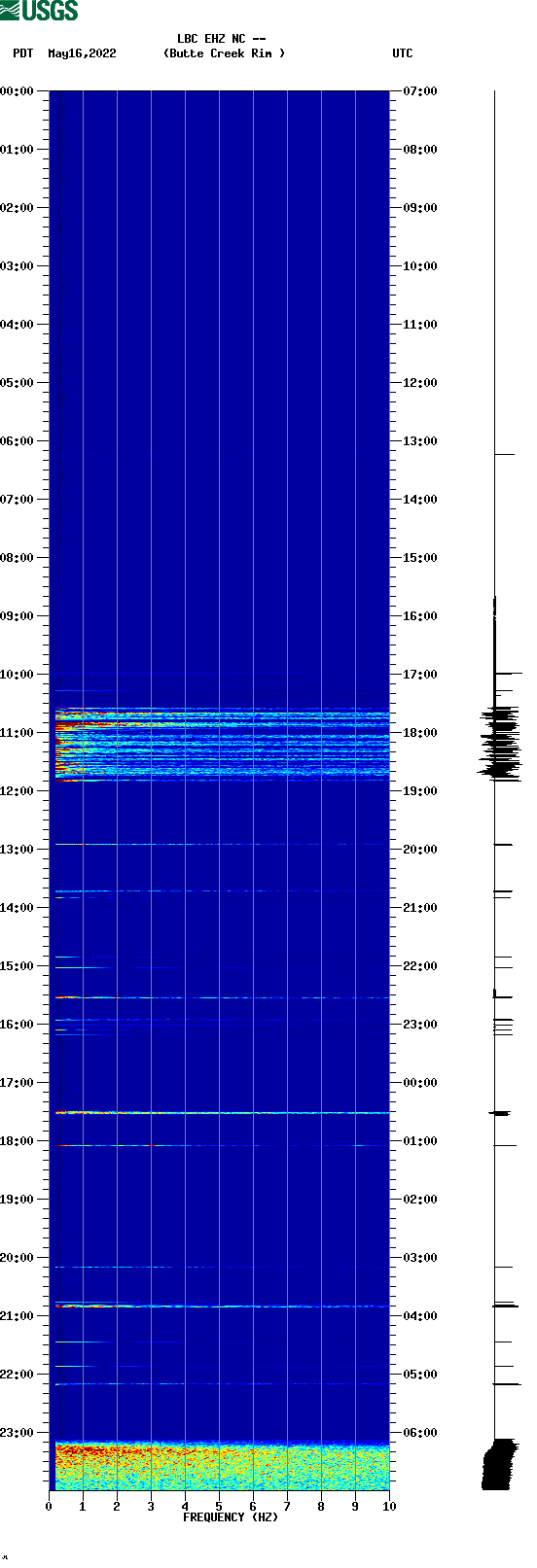Click the UTC time label '12:00'

coord(420,383)
